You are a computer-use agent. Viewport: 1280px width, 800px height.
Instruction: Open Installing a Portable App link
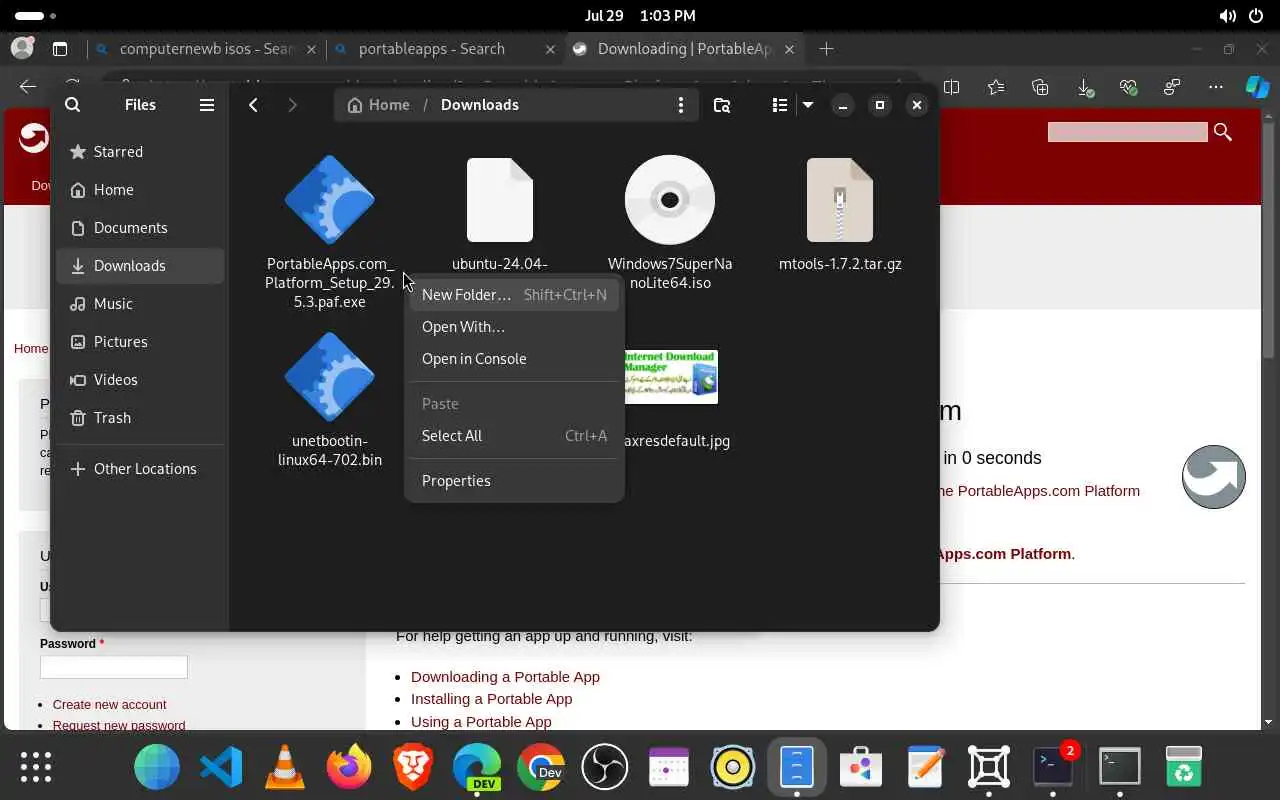point(491,699)
